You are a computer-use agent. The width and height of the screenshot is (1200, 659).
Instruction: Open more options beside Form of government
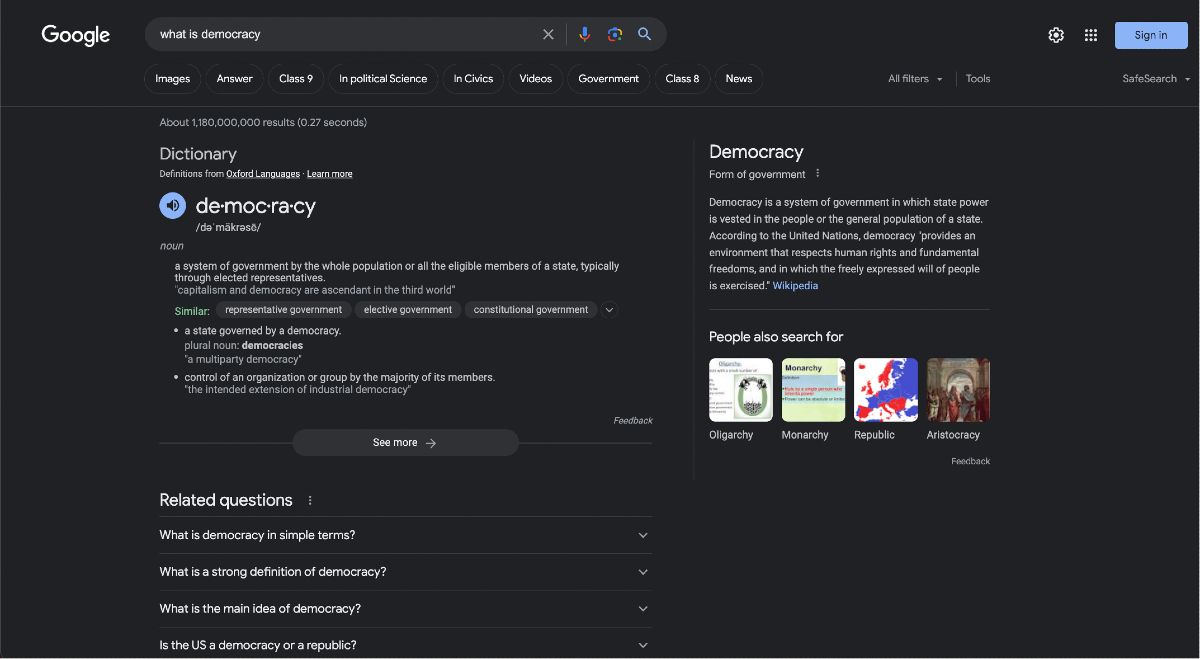tap(817, 173)
